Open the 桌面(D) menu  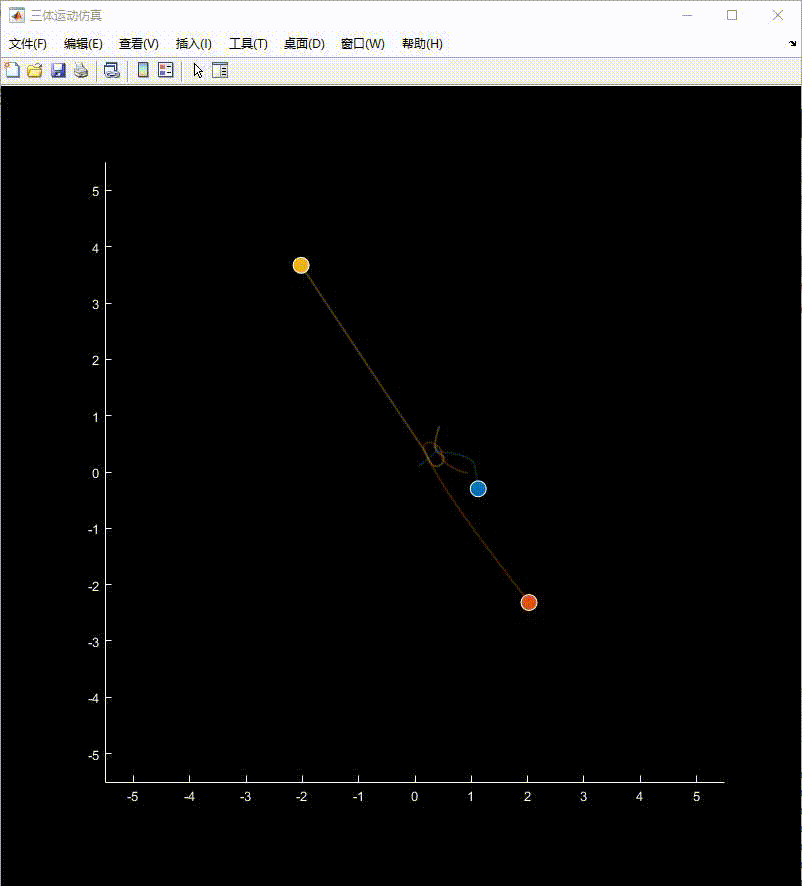[x=304, y=44]
